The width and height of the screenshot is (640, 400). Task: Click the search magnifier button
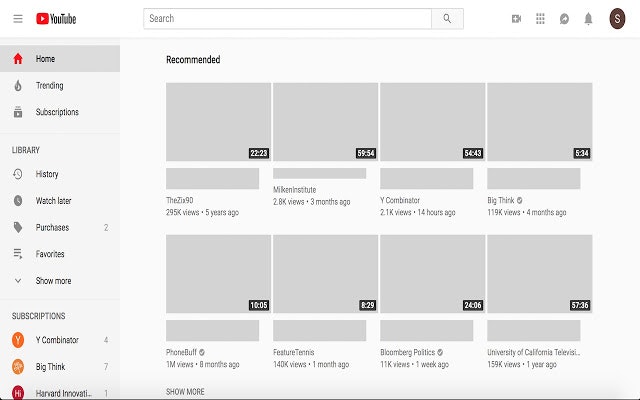point(447,19)
